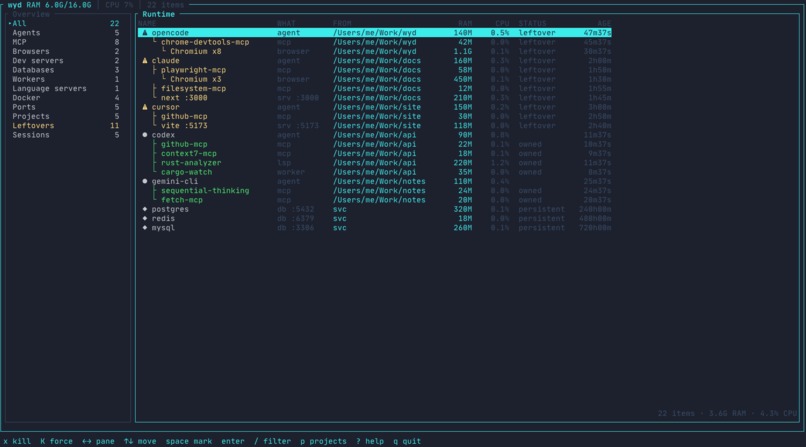Screen dimensions: 806x447
Task: Click the diamond marker beside mysql
Action: 145,228
